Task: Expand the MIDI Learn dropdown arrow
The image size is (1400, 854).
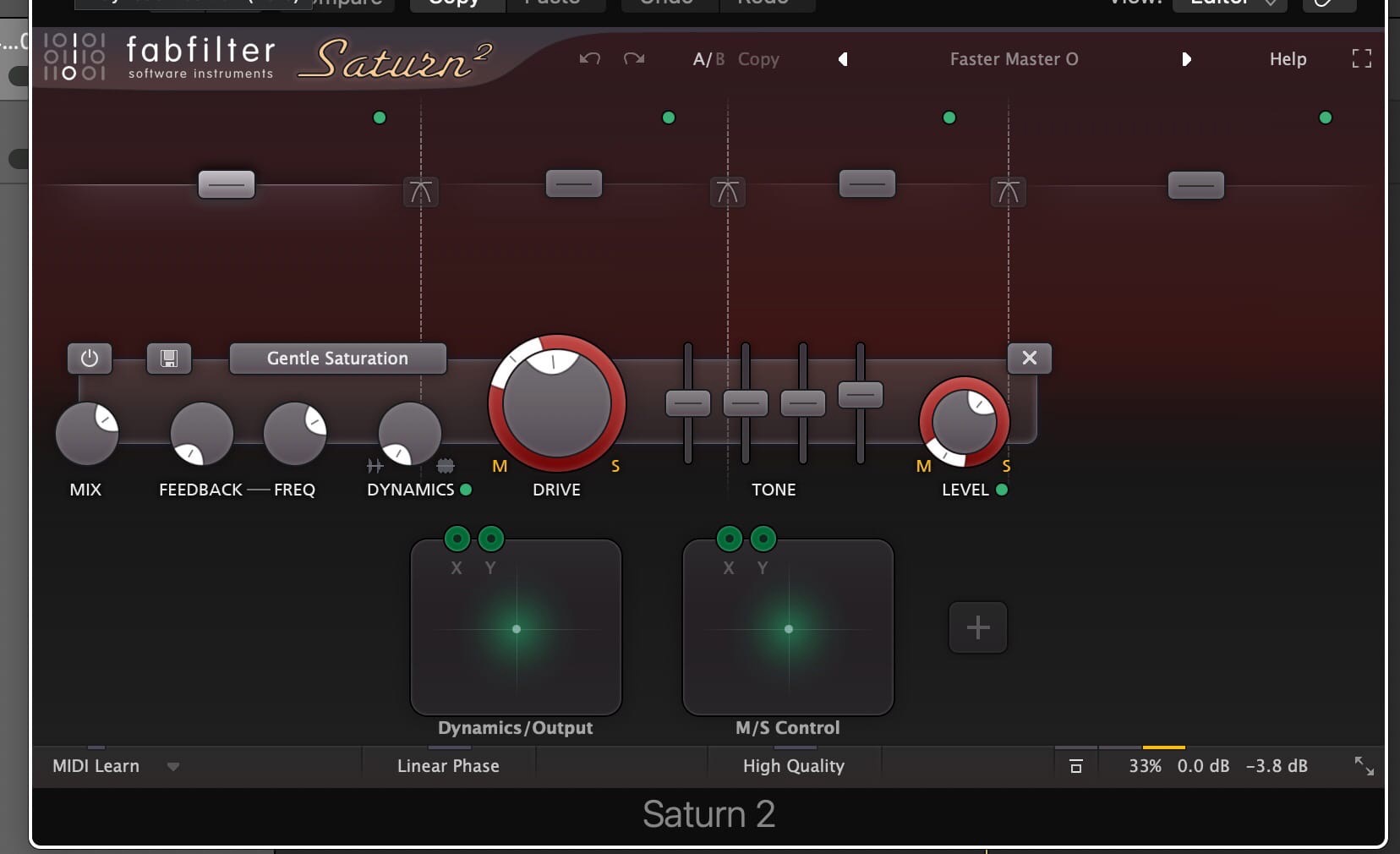Action: click(x=173, y=767)
